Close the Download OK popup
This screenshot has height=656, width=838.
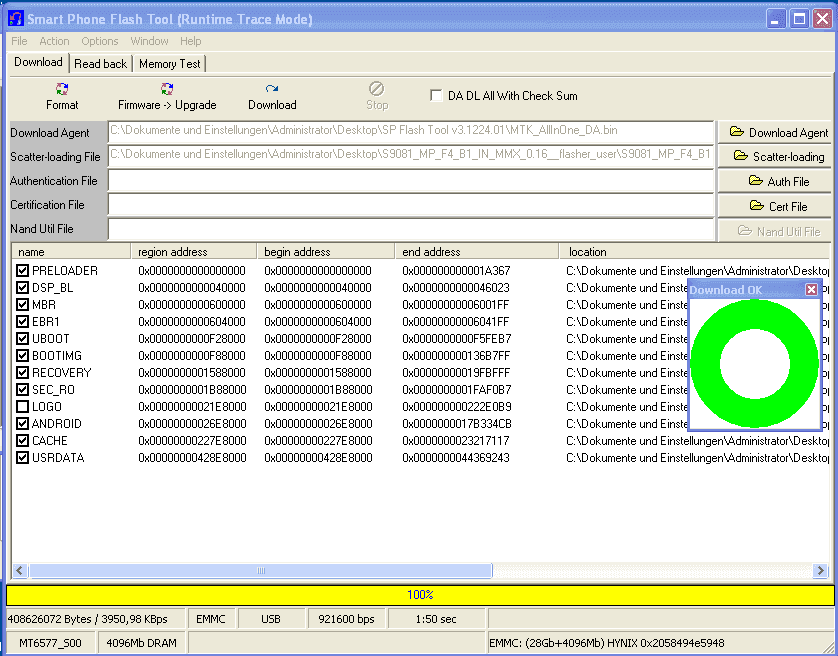[x=811, y=289]
